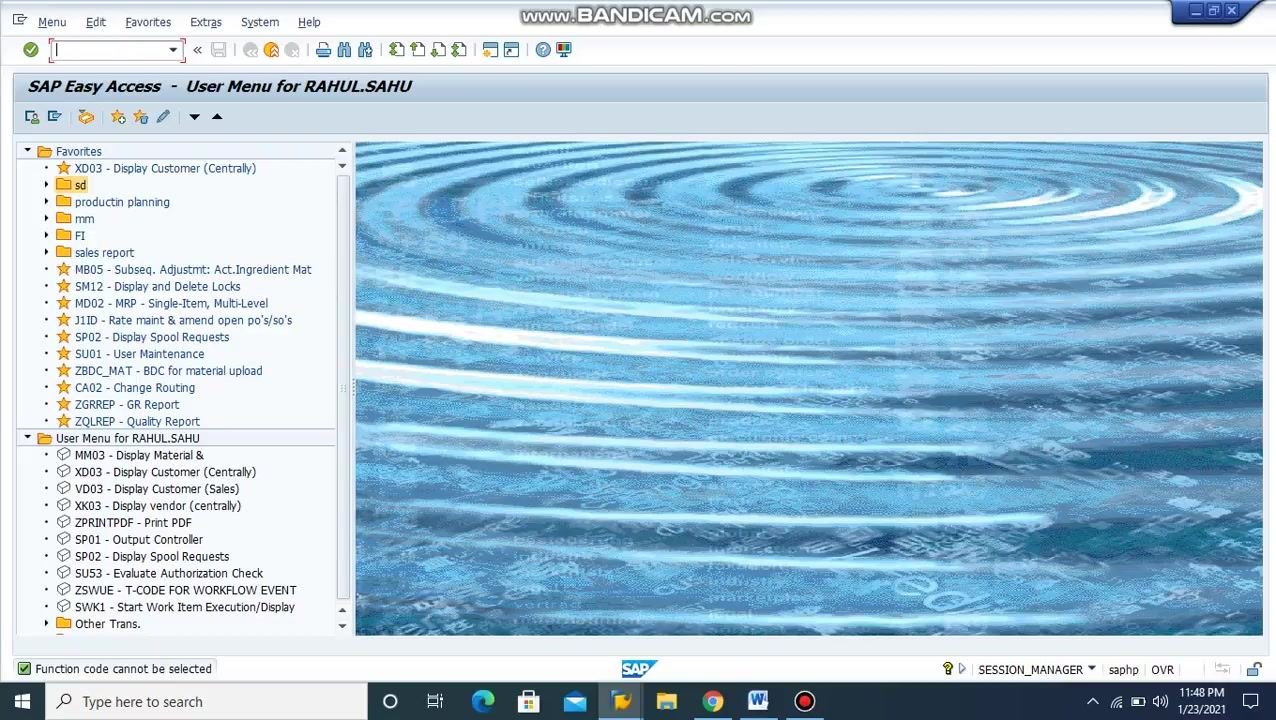Click the Create New Session icon
1276x720 pixels.
click(490, 50)
